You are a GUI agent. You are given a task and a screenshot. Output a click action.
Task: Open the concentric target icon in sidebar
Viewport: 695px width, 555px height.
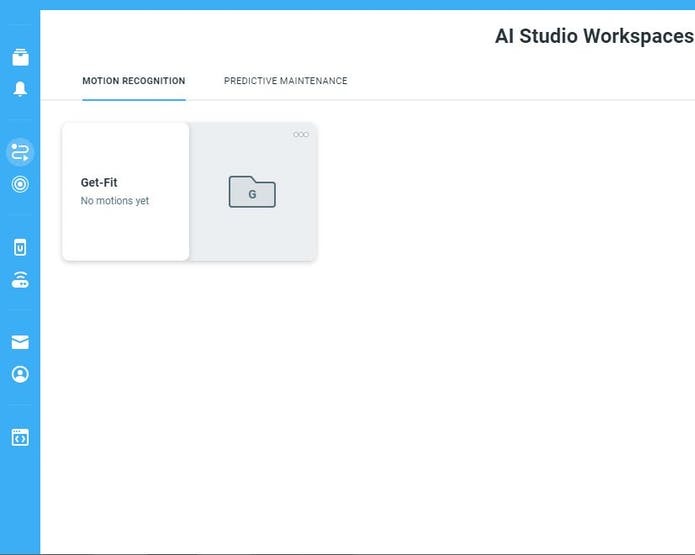click(x=20, y=184)
